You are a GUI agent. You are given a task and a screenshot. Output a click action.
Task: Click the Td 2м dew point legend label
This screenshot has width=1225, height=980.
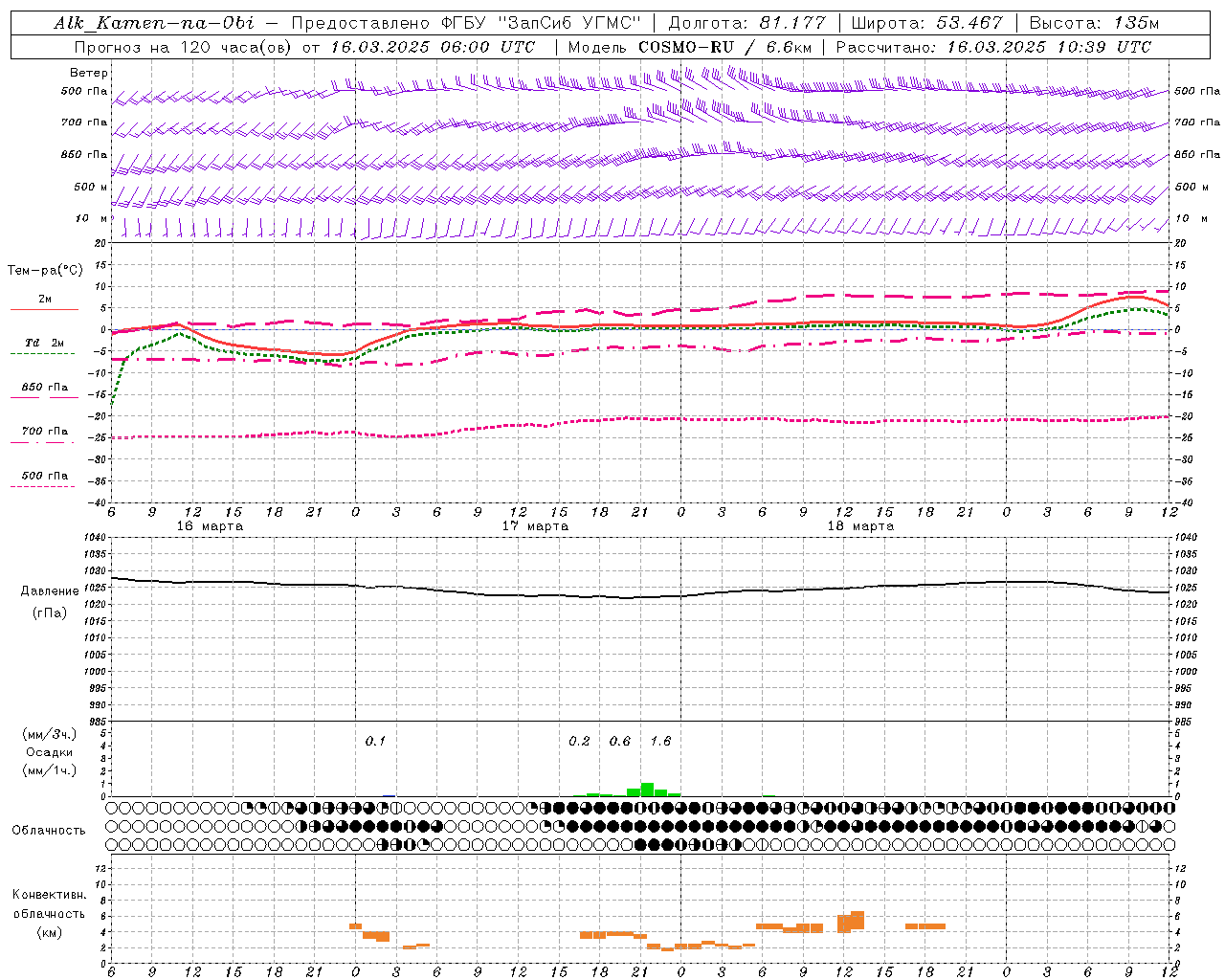tap(45, 343)
